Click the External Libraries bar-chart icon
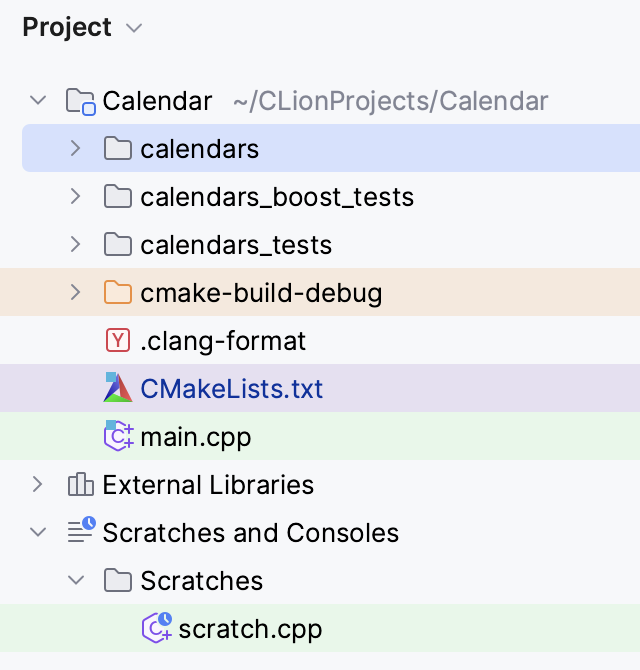The height and width of the screenshot is (670, 640). (80, 484)
